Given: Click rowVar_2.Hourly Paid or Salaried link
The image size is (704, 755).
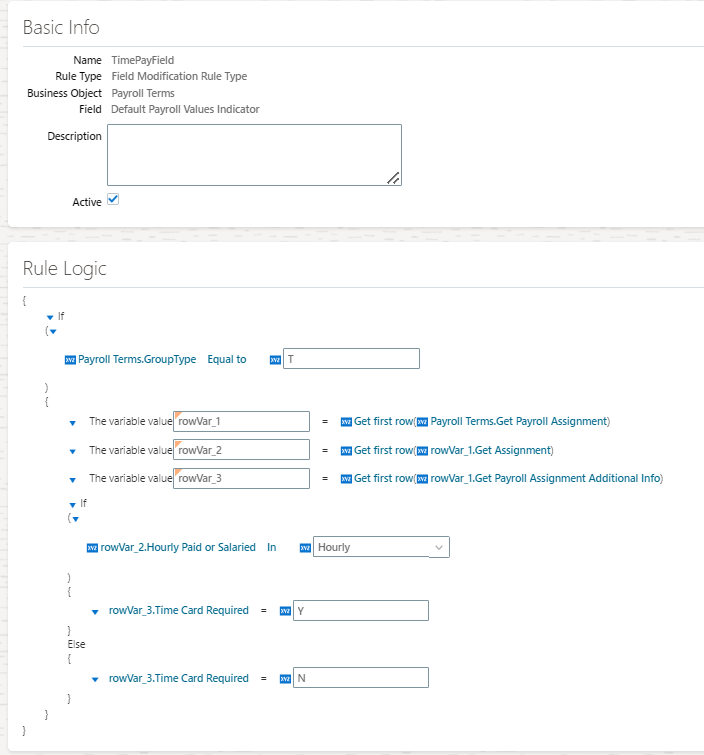Looking at the screenshot, I should tap(178, 547).
